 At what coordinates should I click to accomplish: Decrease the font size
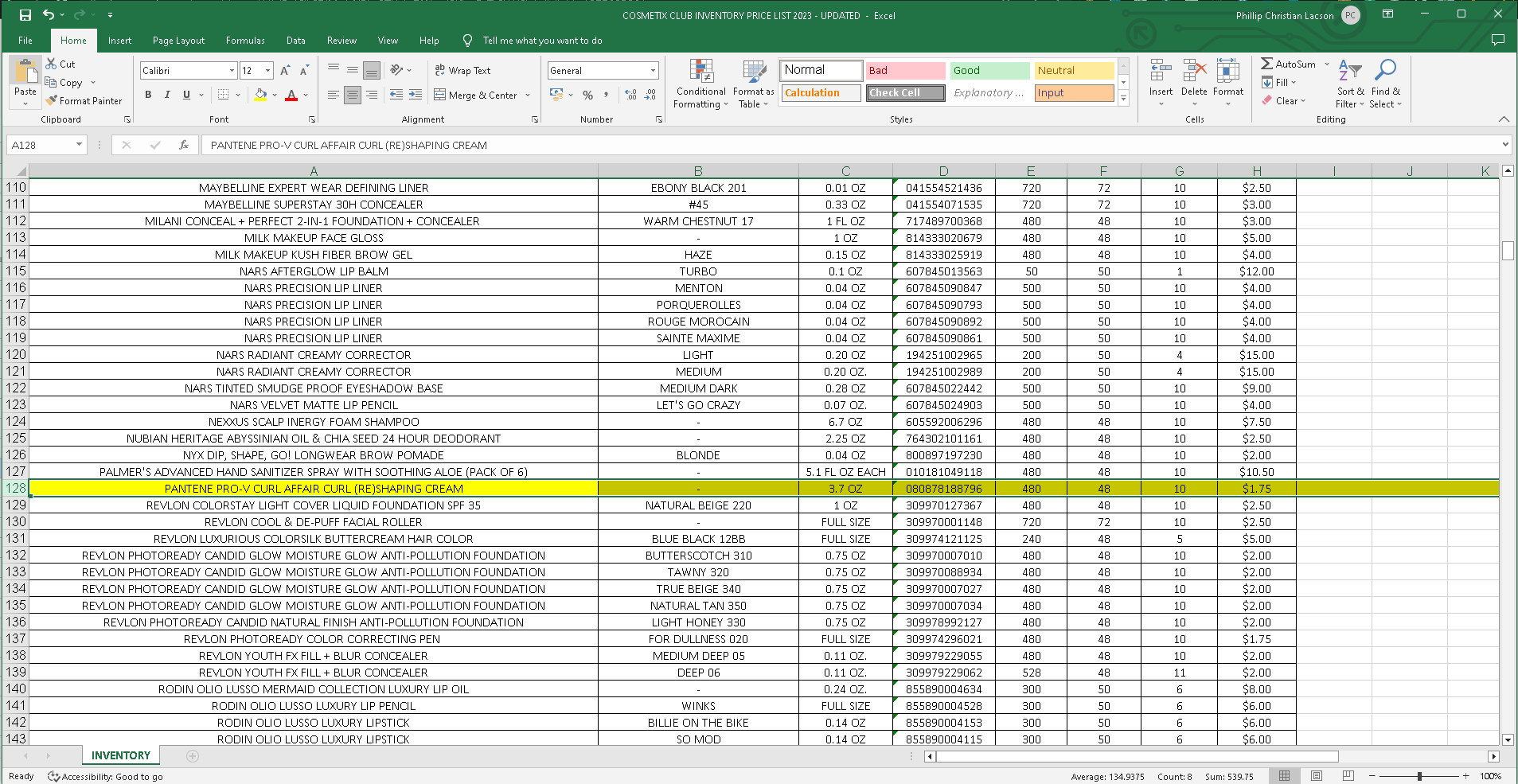pos(304,71)
